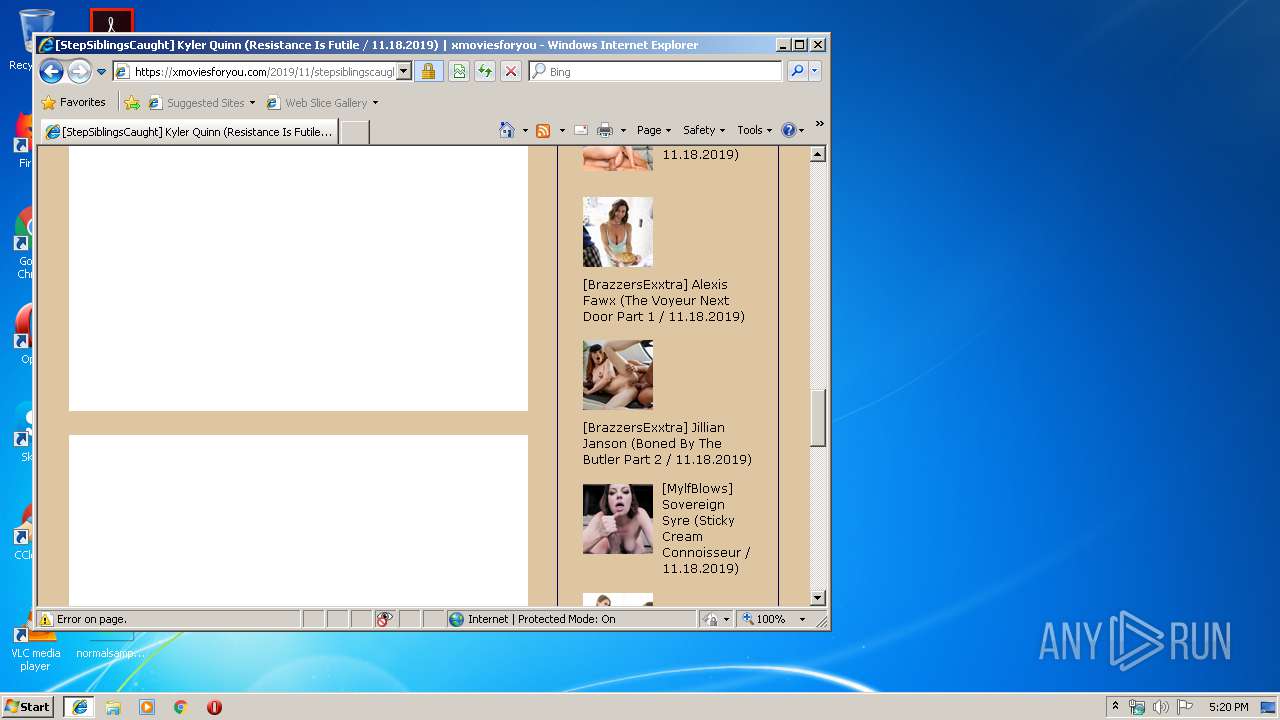Viewport: 1280px width, 720px height.
Task: Click into the URL address bar
Action: 263,72
